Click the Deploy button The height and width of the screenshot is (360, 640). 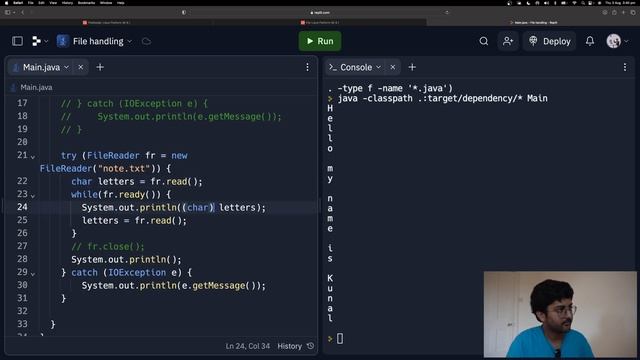[x=550, y=41]
